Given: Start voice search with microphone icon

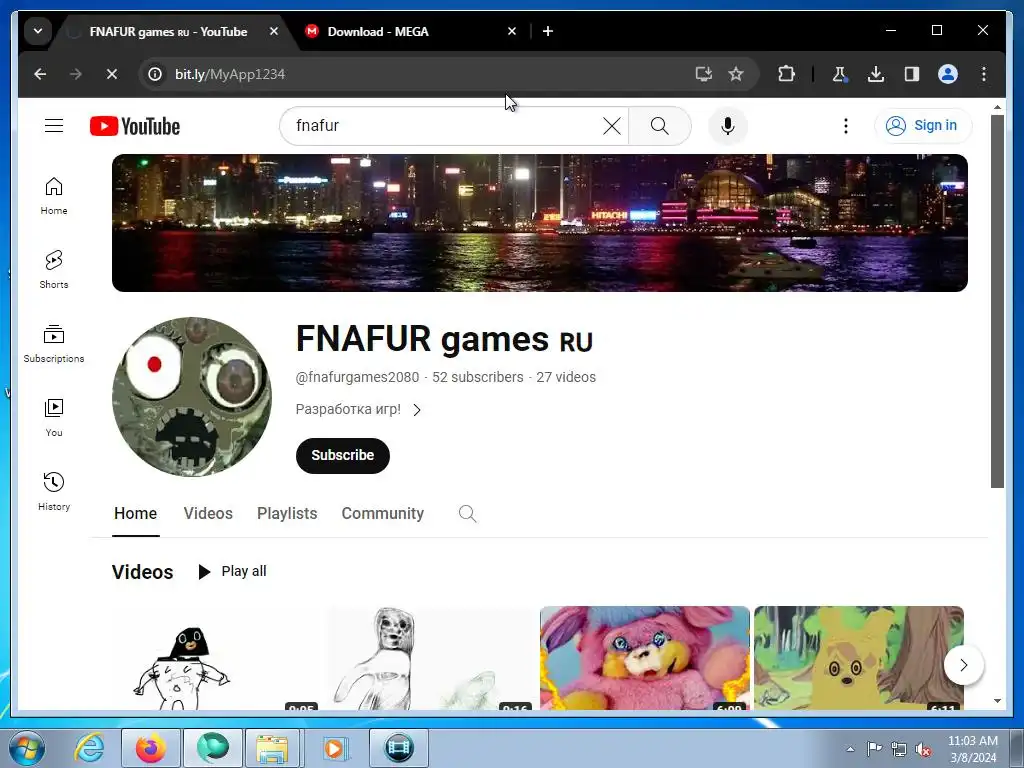Looking at the screenshot, I should tap(728, 125).
